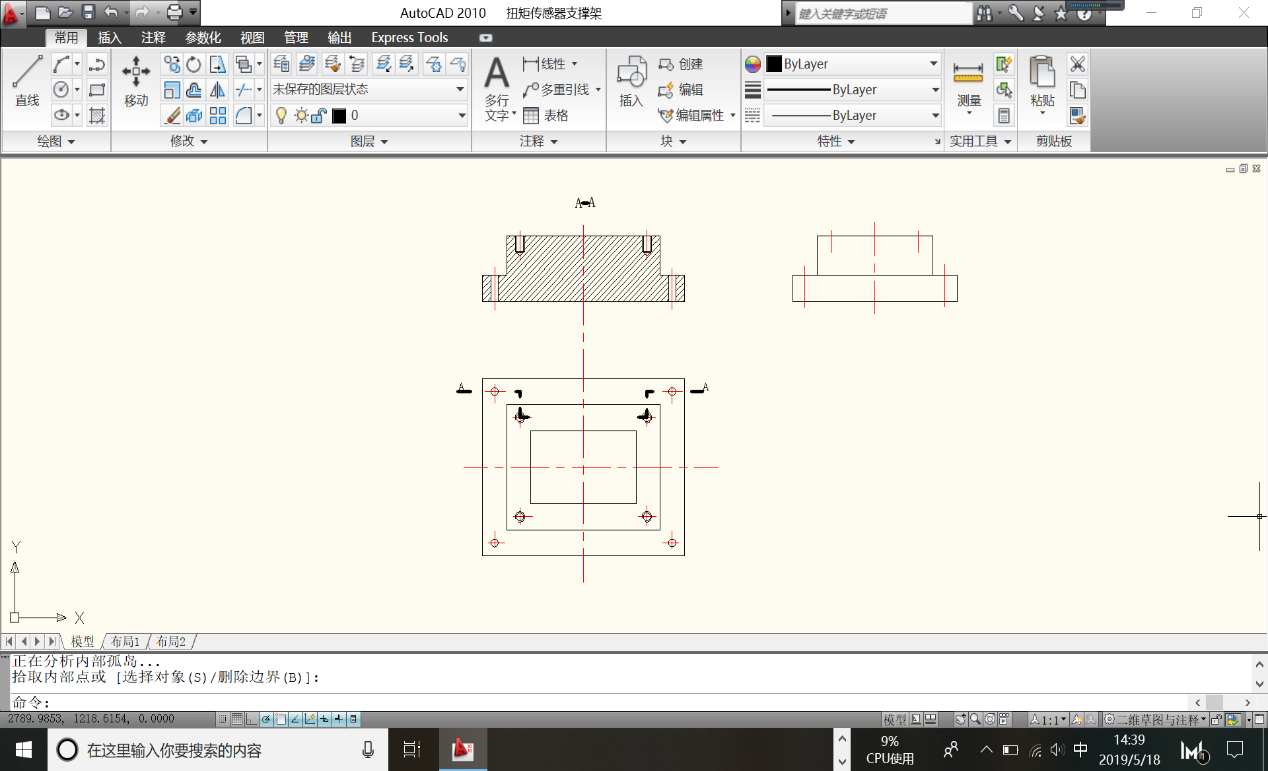
Task: Click the black layer color swatch
Action: coord(339,116)
